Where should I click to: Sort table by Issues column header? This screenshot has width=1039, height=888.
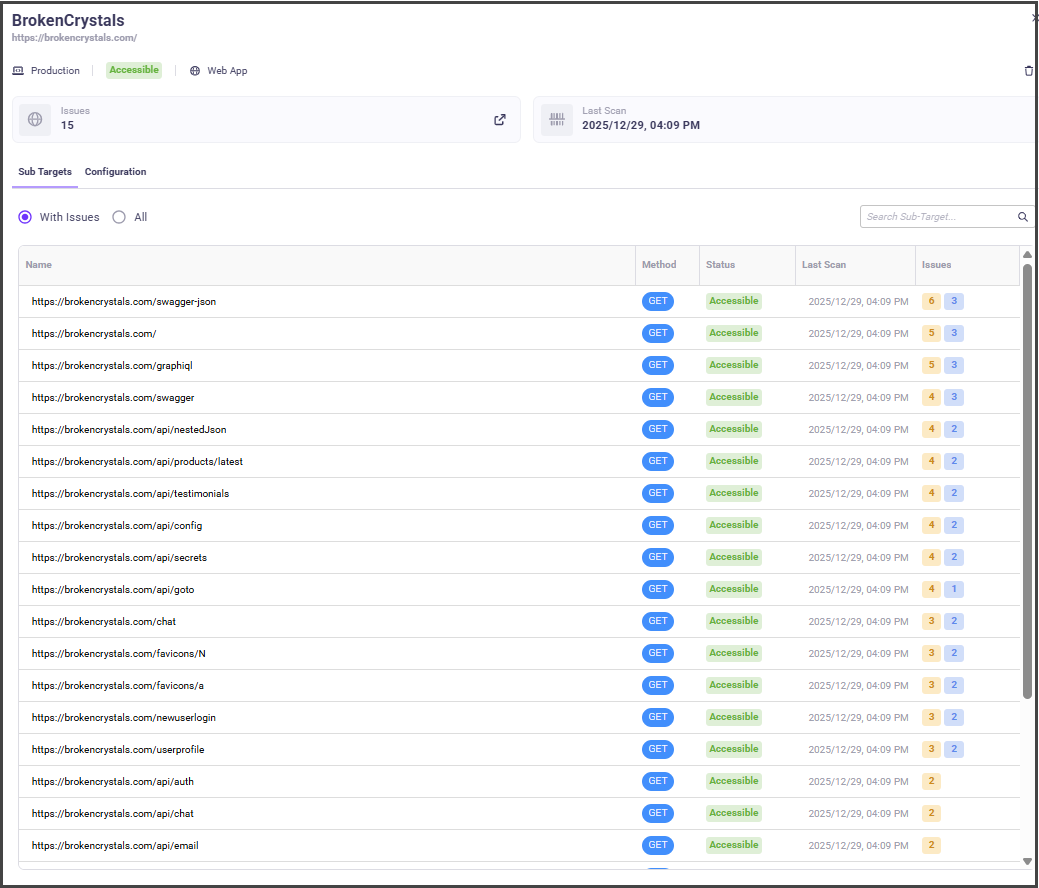pos(936,265)
